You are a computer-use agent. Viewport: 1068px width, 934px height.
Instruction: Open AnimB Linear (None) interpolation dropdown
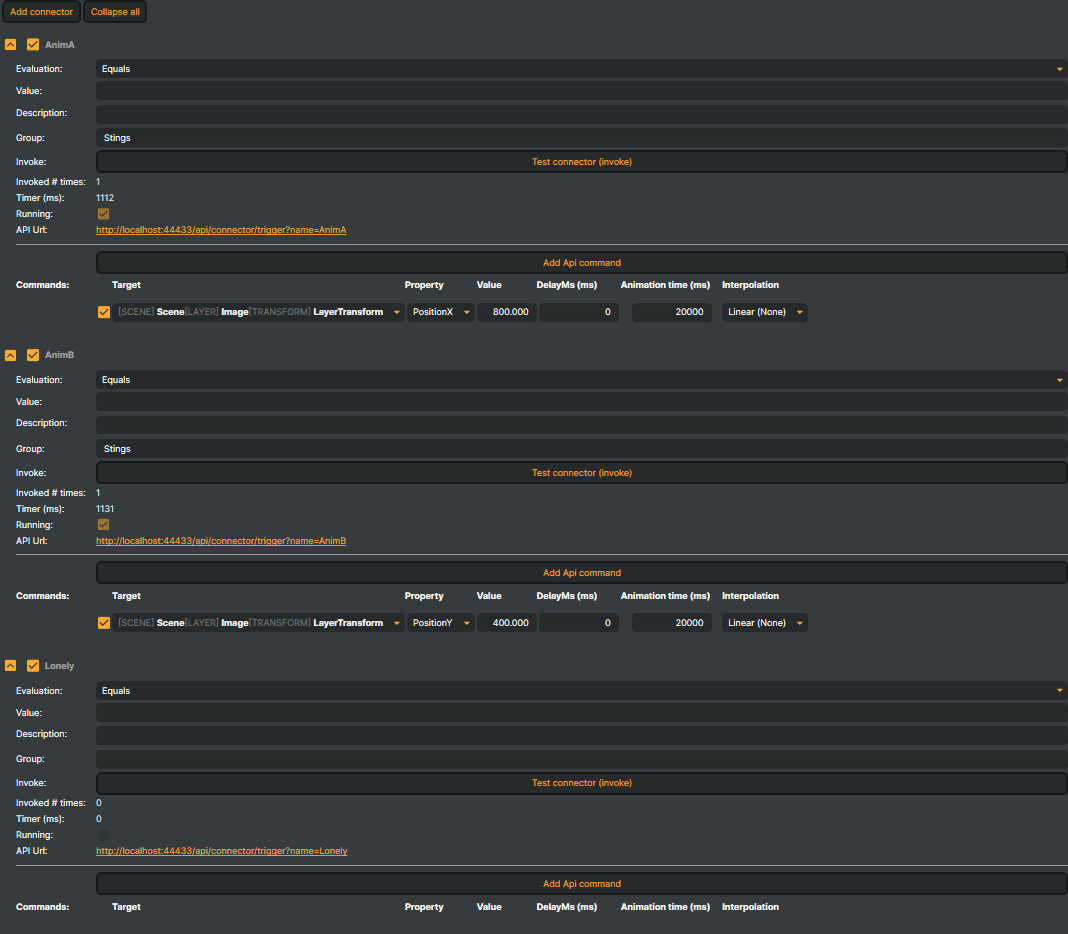764,623
